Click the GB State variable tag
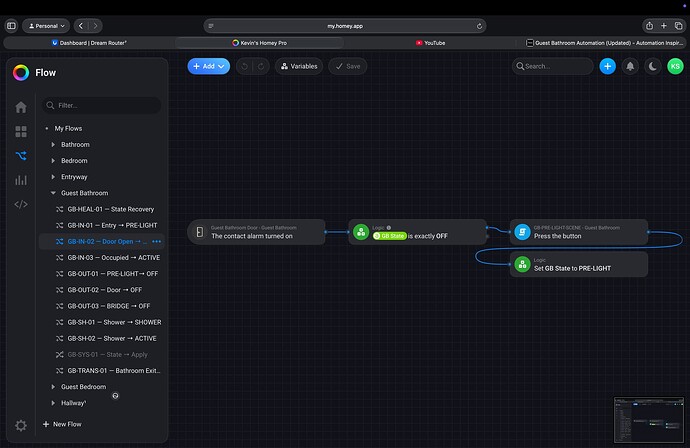Image resolution: width=690 pixels, height=448 pixels. tap(389, 236)
